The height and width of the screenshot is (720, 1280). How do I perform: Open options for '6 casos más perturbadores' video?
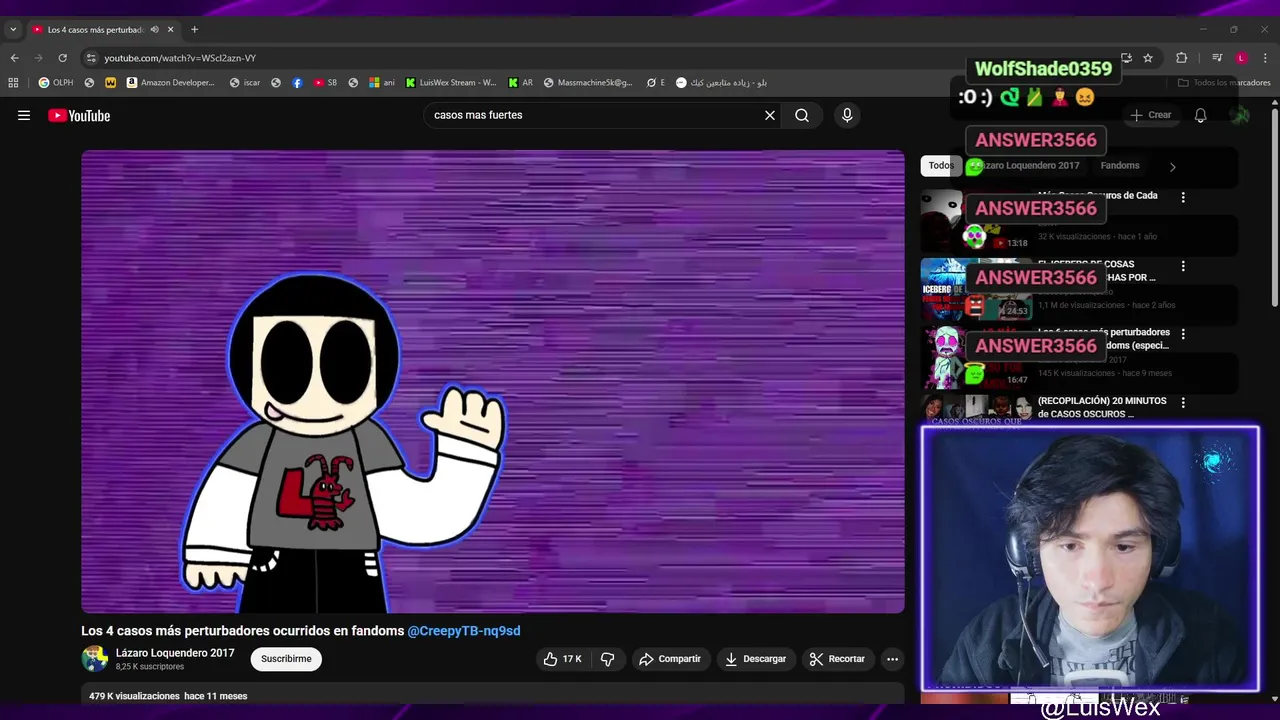coord(1183,335)
